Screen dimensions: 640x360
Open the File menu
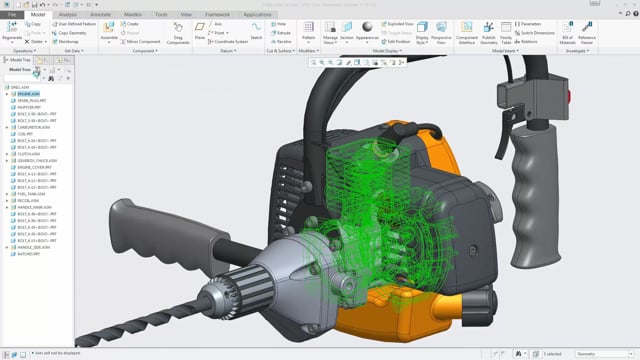pyautogui.click(x=12, y=15)
